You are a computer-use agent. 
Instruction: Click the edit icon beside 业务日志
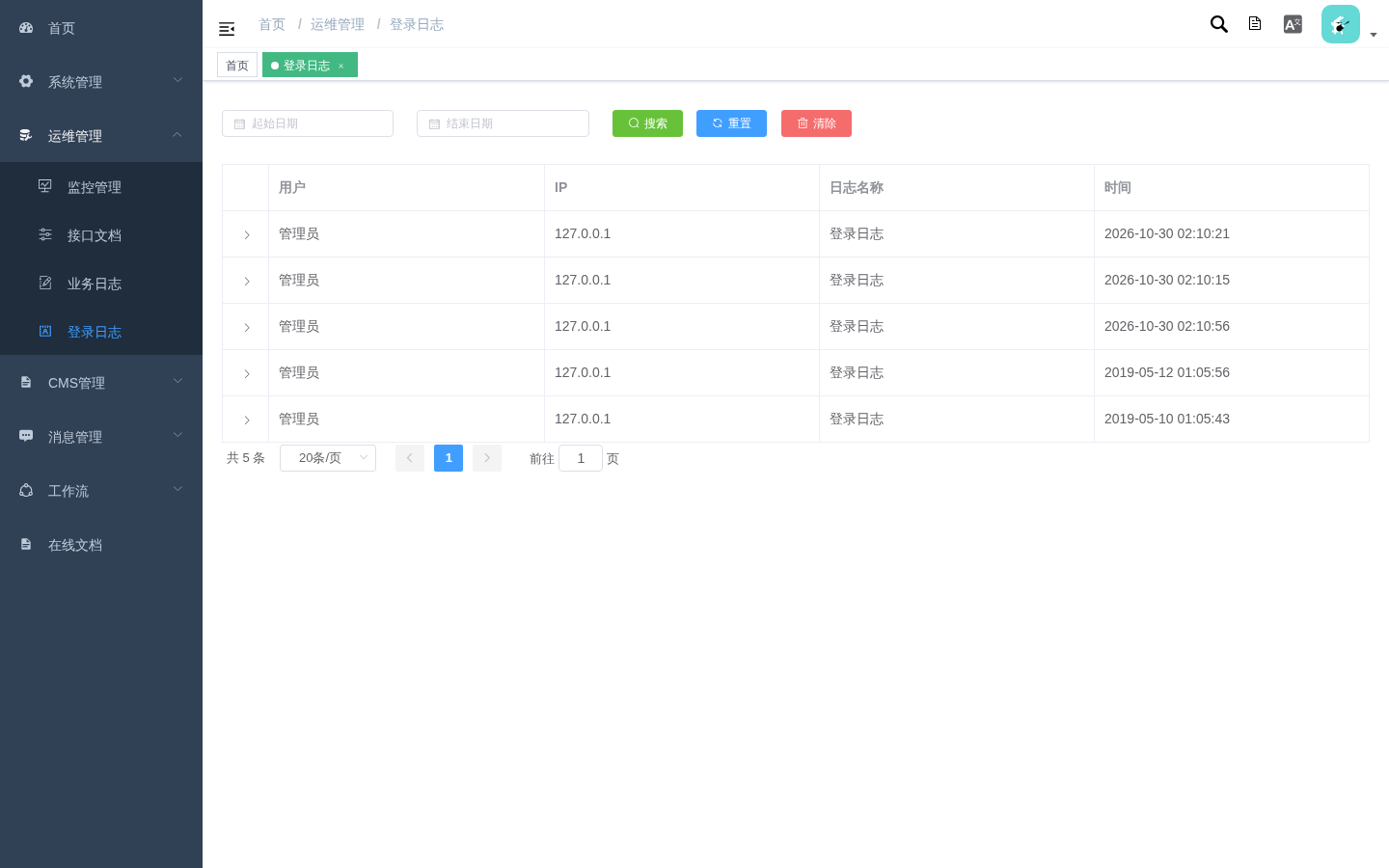tap(45, 283)
